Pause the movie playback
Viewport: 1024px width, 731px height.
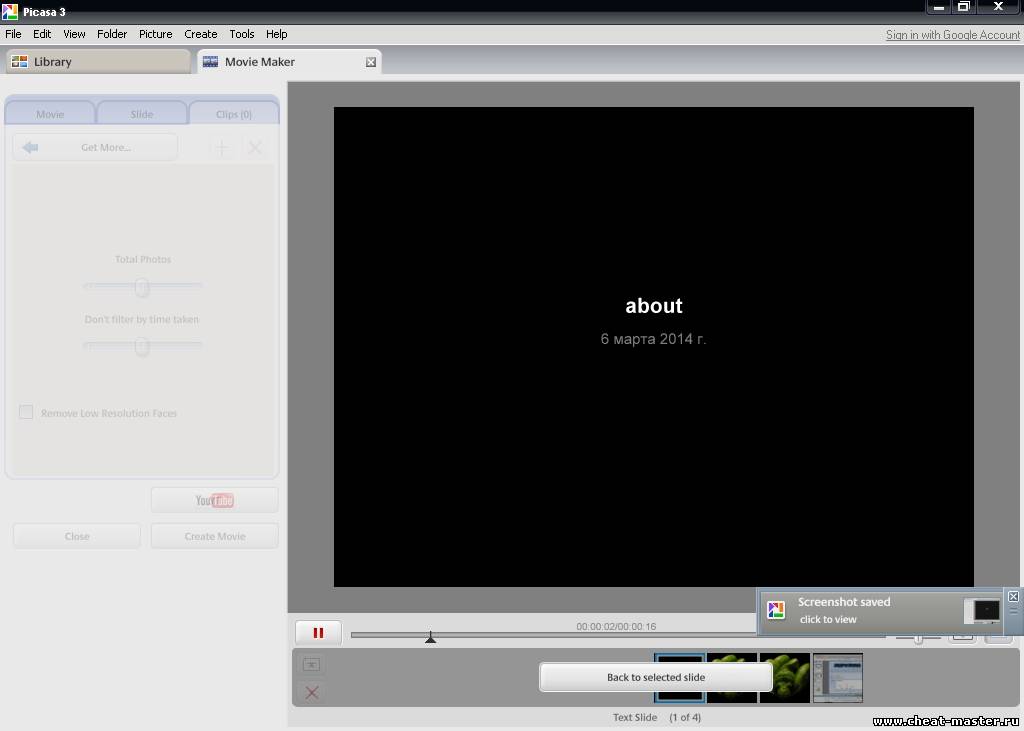click(x=318, y=633)
